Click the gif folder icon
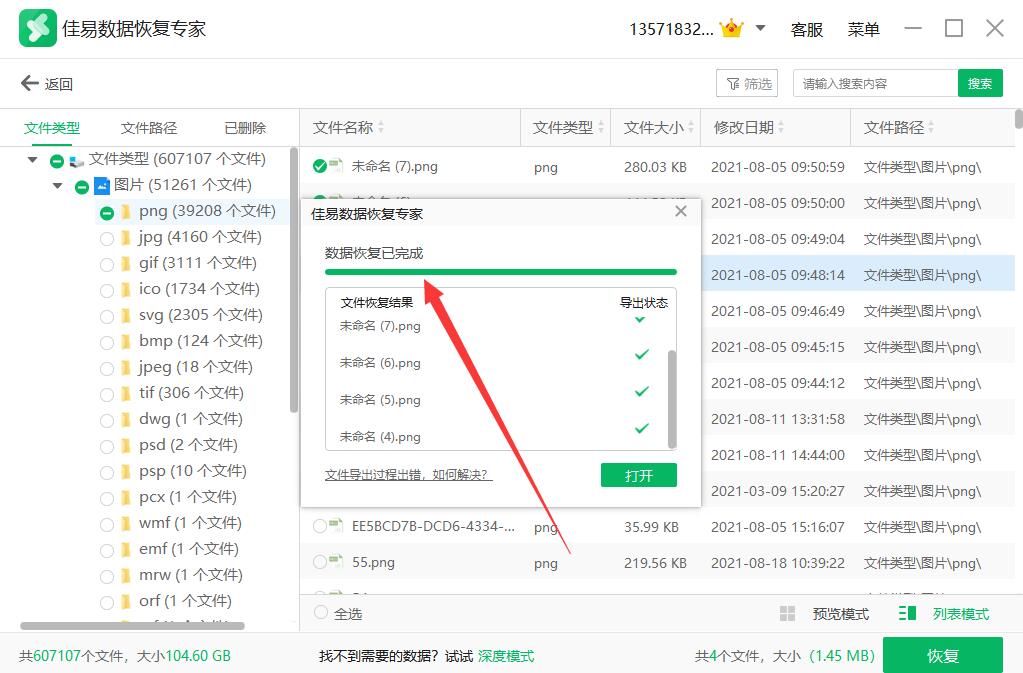Screen dimensions: 1023x673 pos(126,264)
